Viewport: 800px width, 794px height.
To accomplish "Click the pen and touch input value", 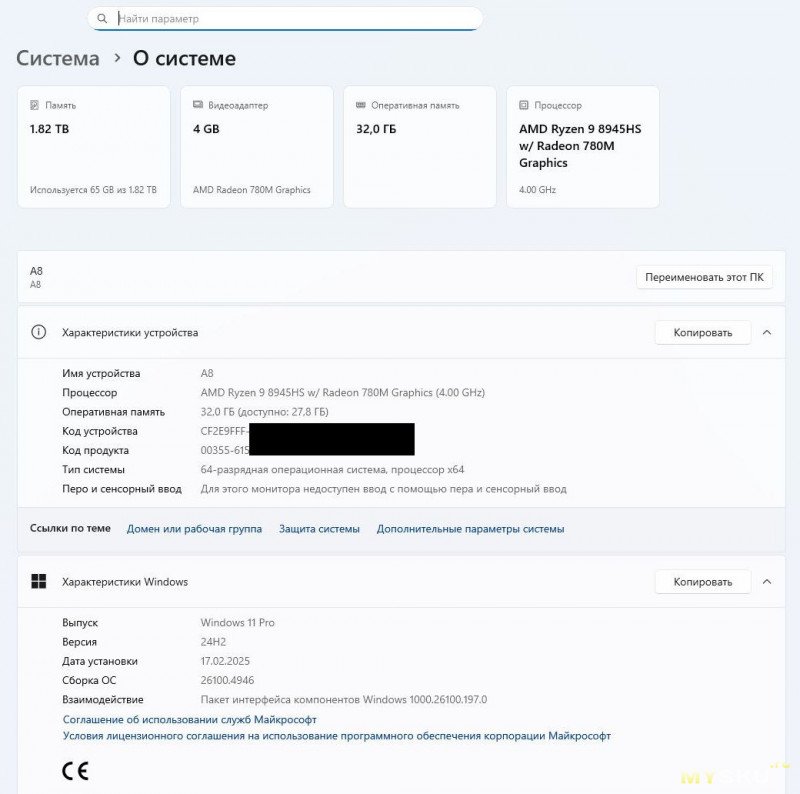I will click(383, 489).
